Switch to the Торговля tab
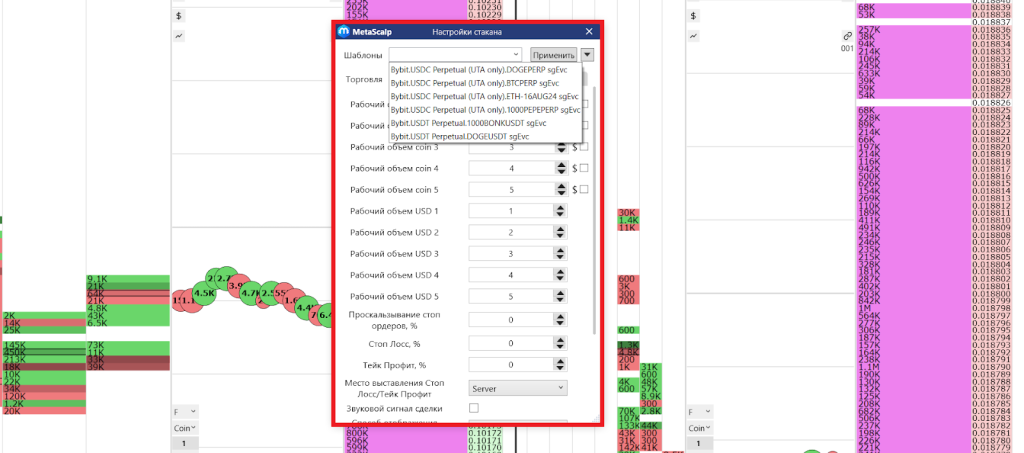Viewport: 1024px width, 453px height. coord(364,80)
